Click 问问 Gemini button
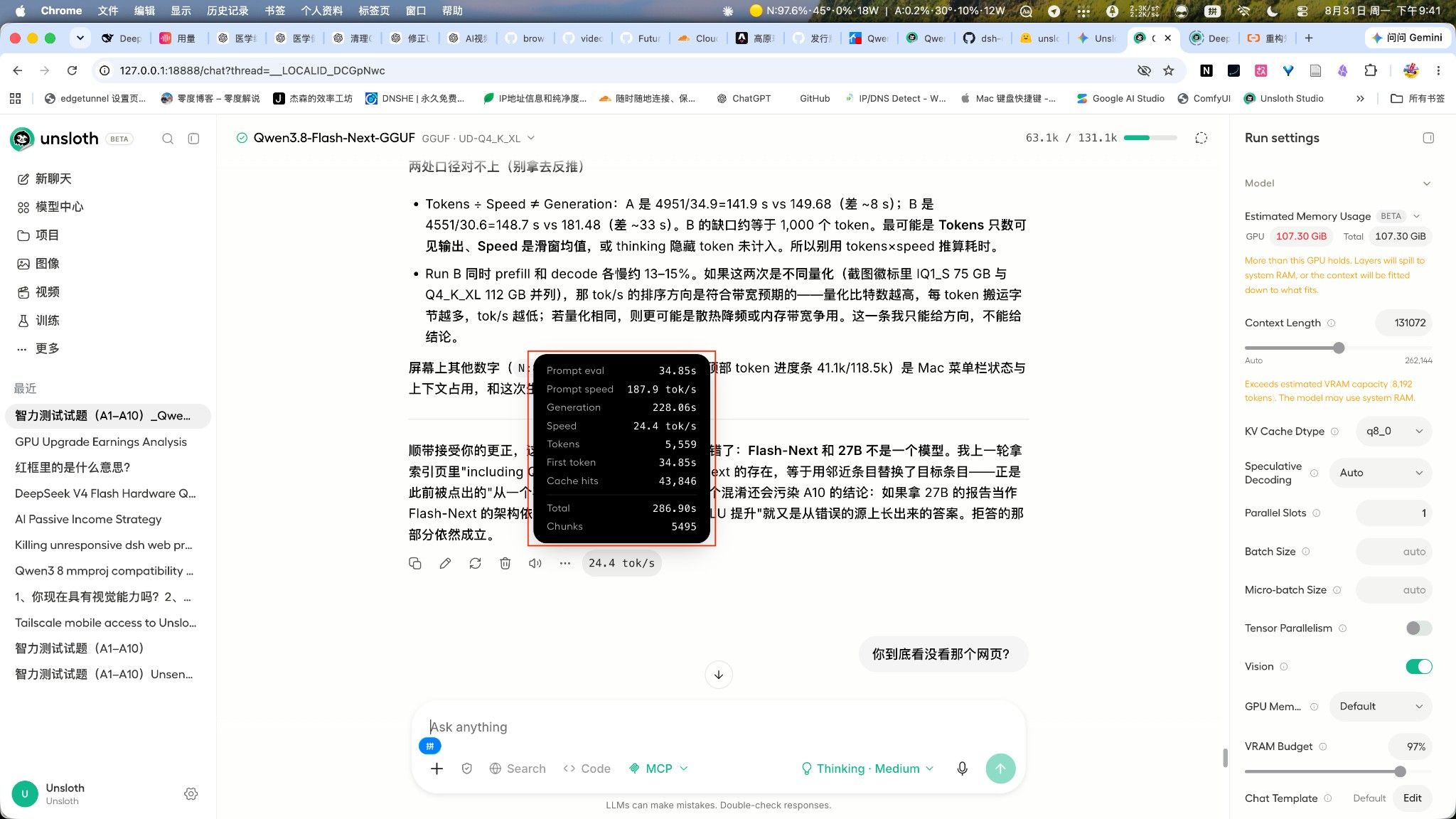 point(1407,38)
